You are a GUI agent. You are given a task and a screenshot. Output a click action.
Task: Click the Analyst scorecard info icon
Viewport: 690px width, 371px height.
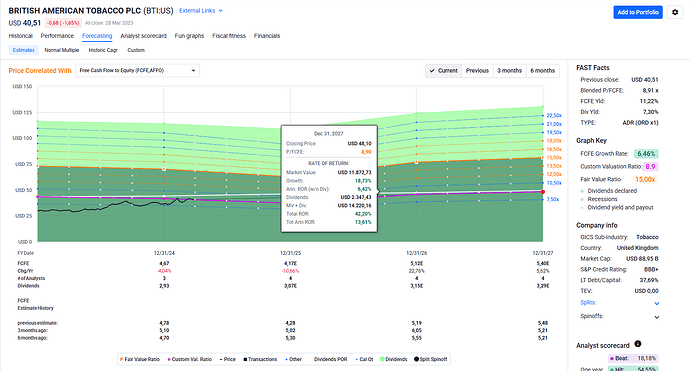pos(638,344)
